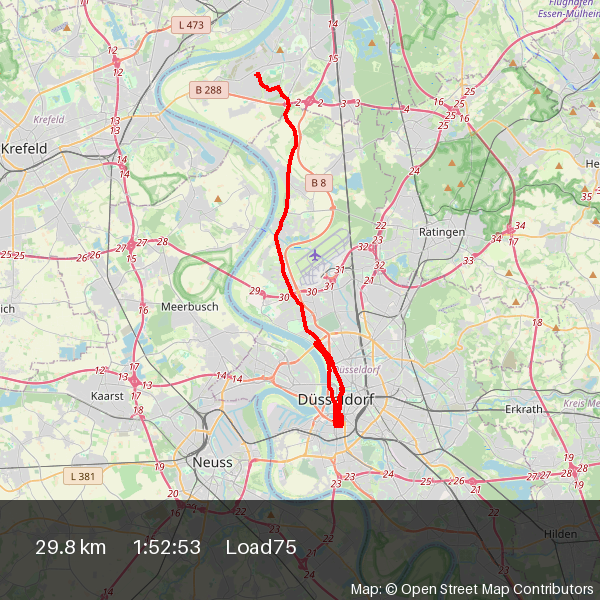
Task: Click the L 473 road shield
Action: pos(191,25)
